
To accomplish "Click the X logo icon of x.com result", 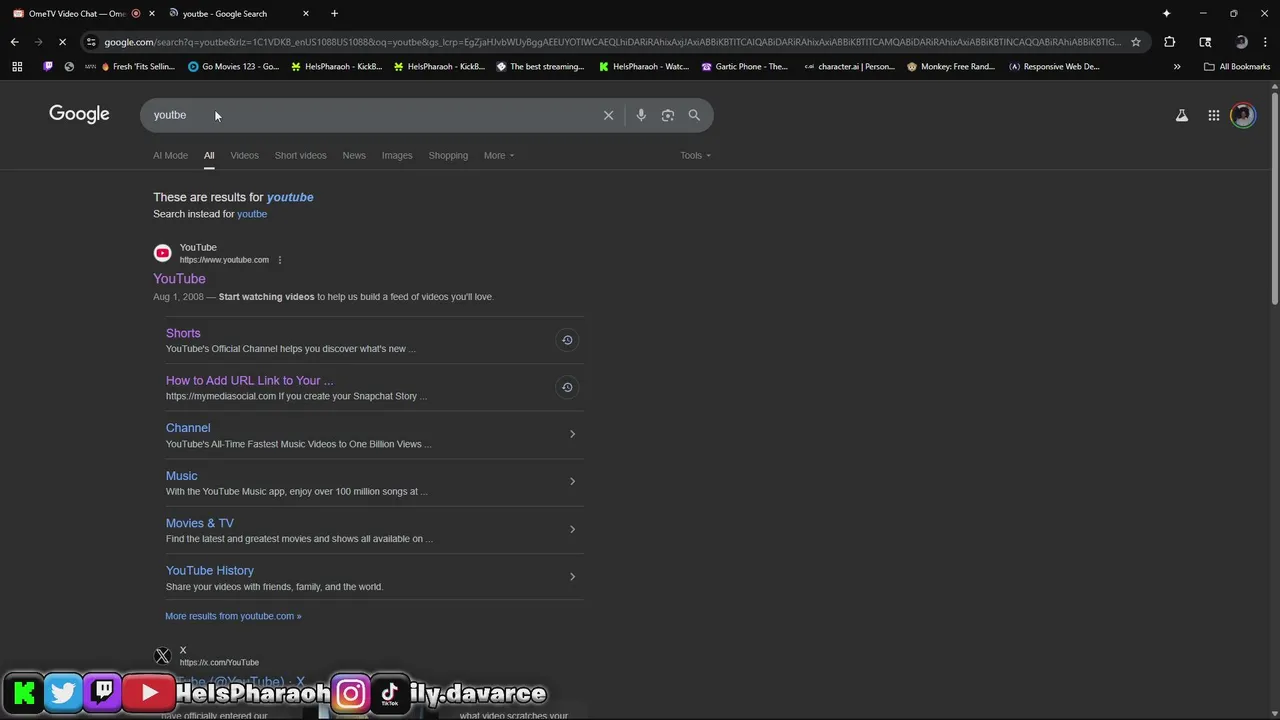I will [x=162, y=656].
